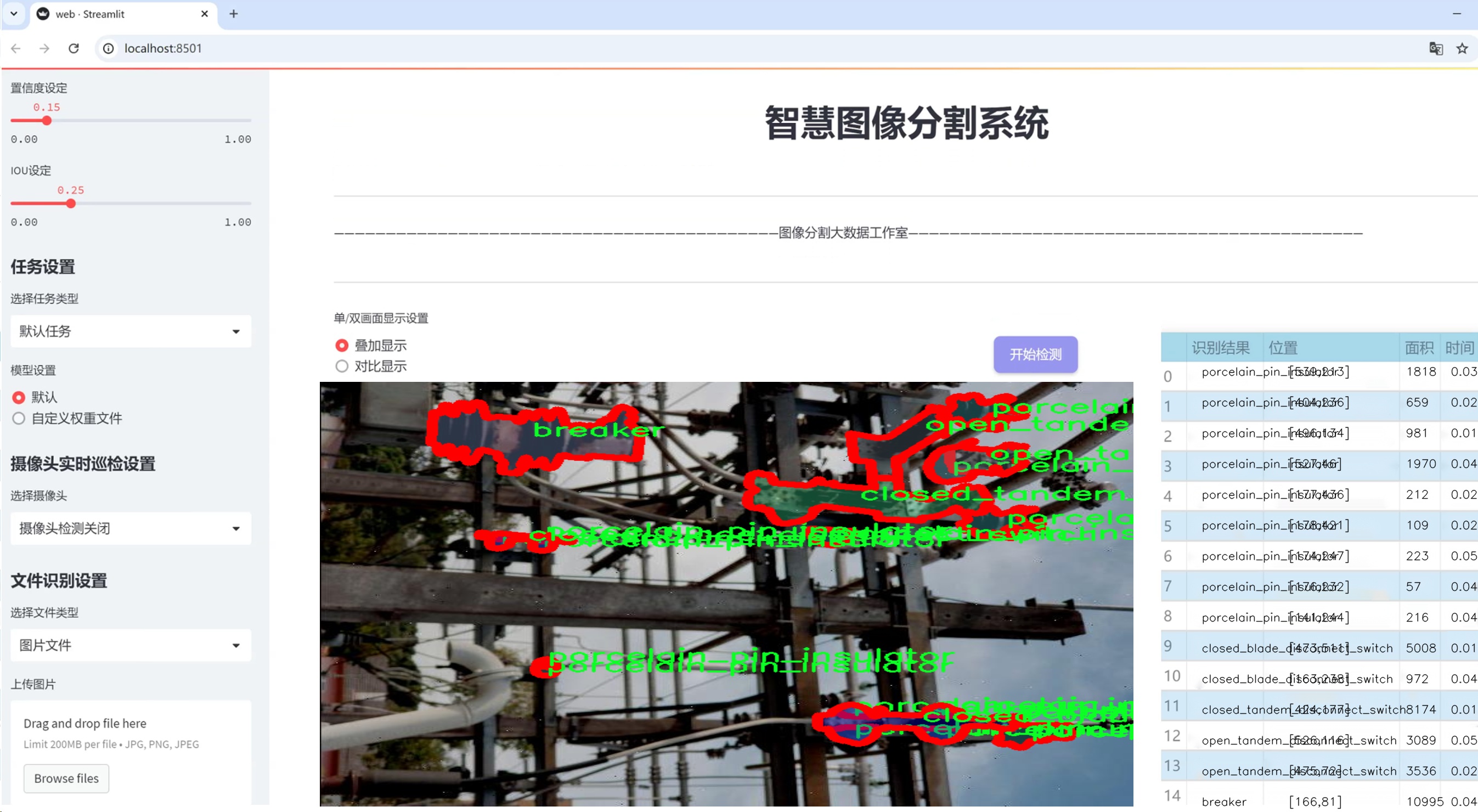Click area value 659 in table
The image size is (1478, 812).
(x=1417, y=402)
